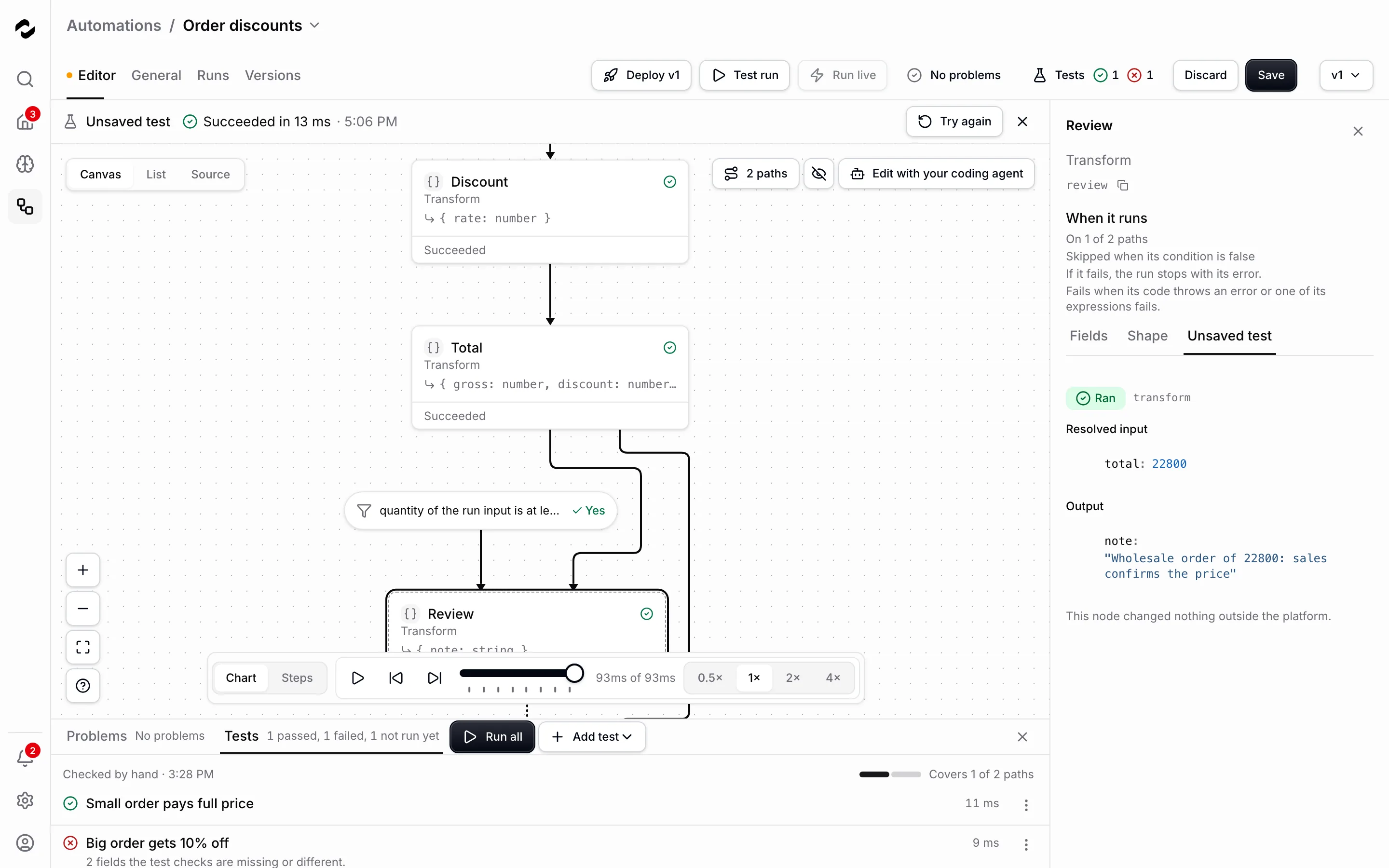Click the app logo at top left

tap(25, 28)
